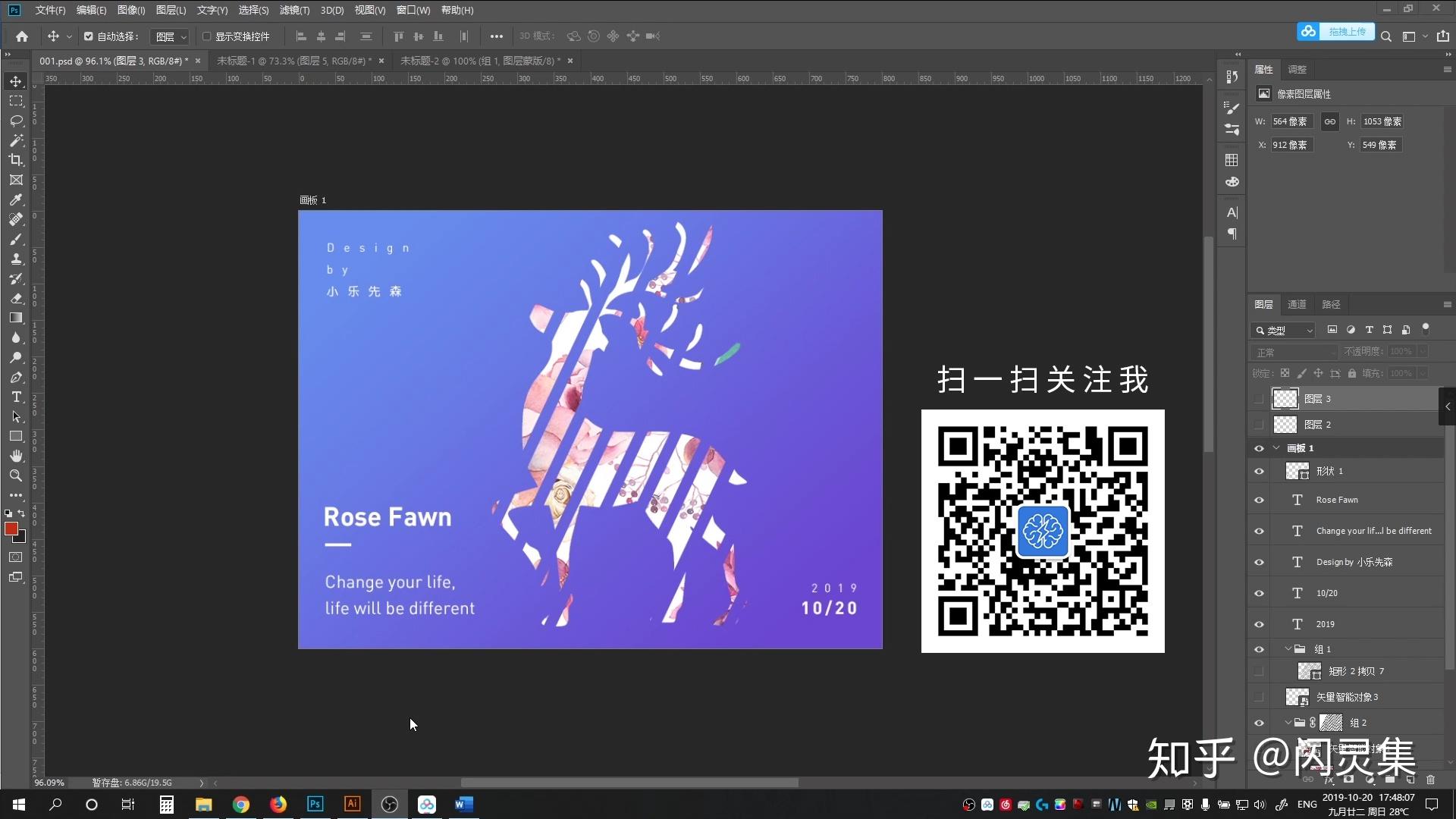Click the blue cloud upload button

[x=1335, y=32]
